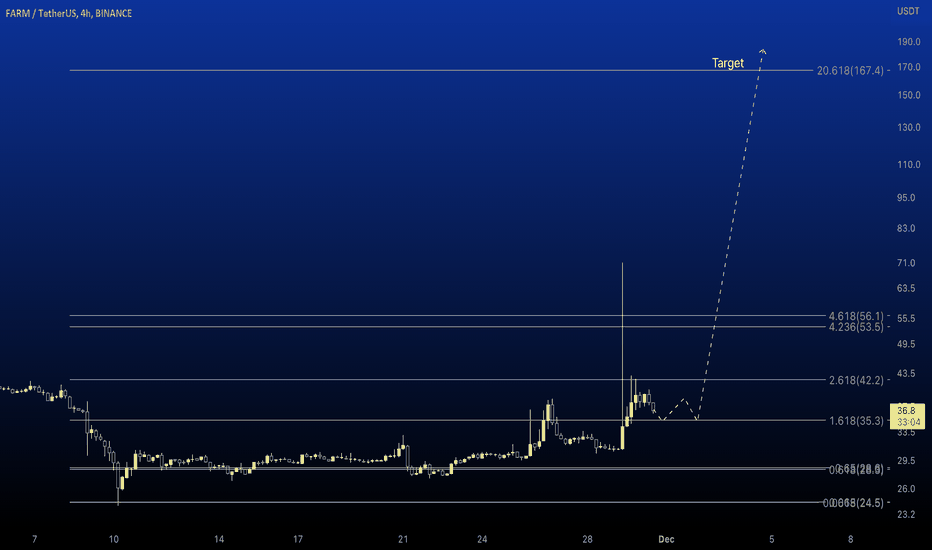Click the 71.0 price axis value
The width and height of the screenshot is (932, 550).
click(x=906, y=263)
